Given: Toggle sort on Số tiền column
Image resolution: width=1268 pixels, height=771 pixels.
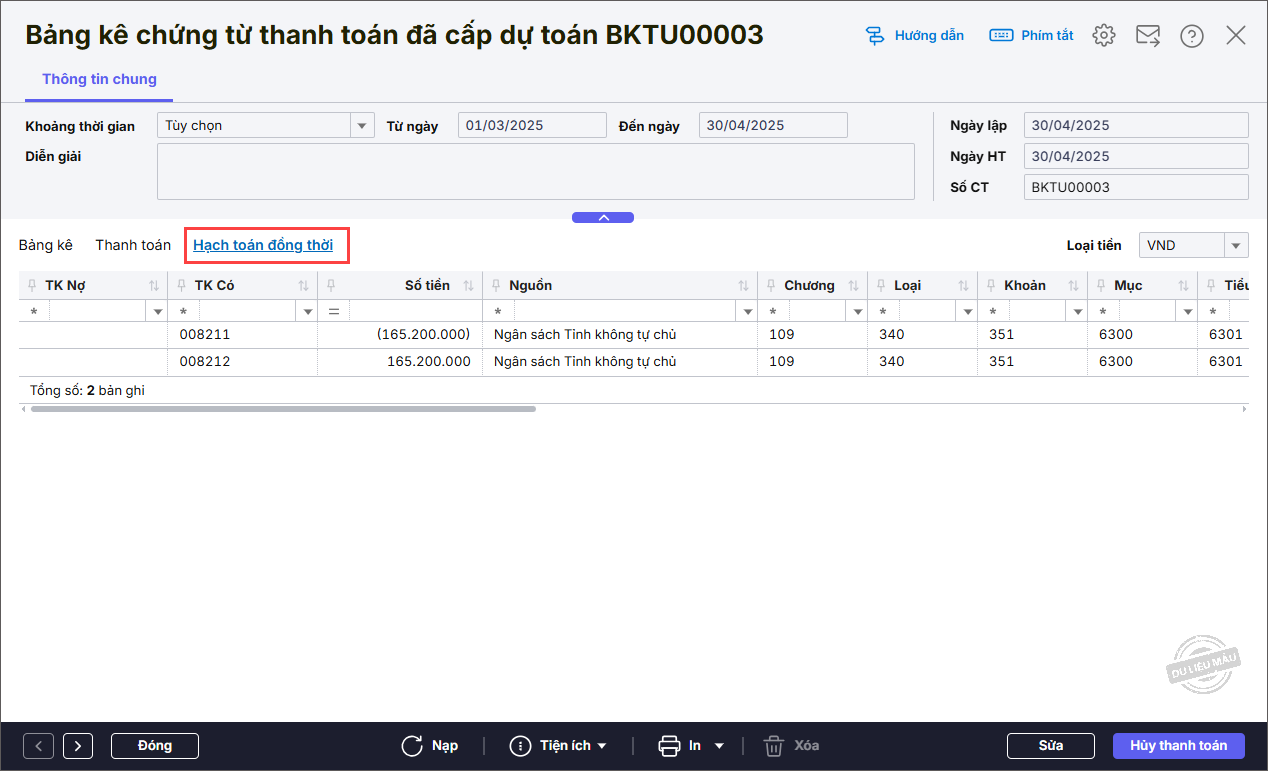Looking at the screenshot, I should tap(468, 286).
